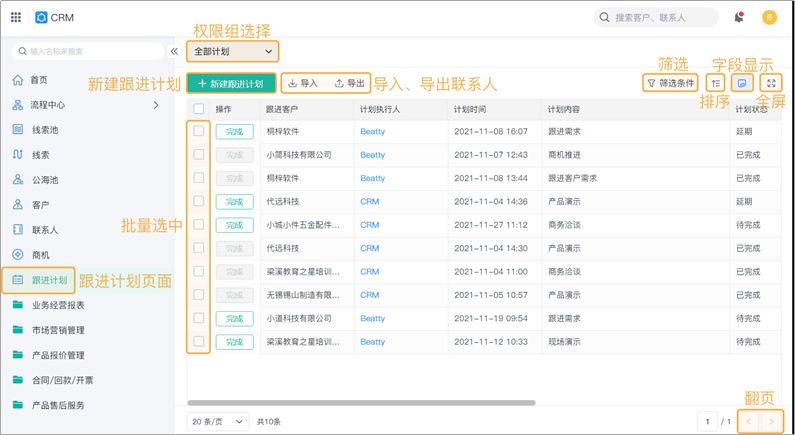Click the 市场营销管理 folder icon
This screenshot has height=435, width=795.
pyautogui.click(x=18, y=330)
